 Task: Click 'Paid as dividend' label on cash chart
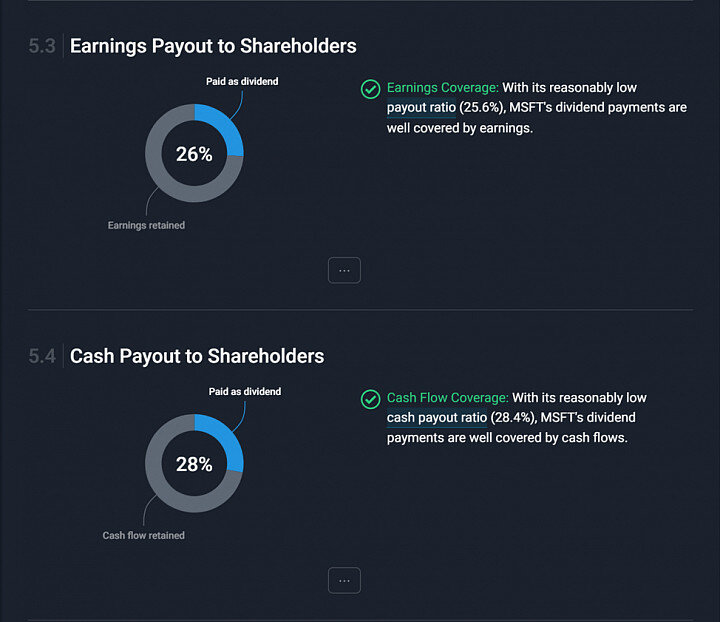pyautogui.click(x=245, y=392)
